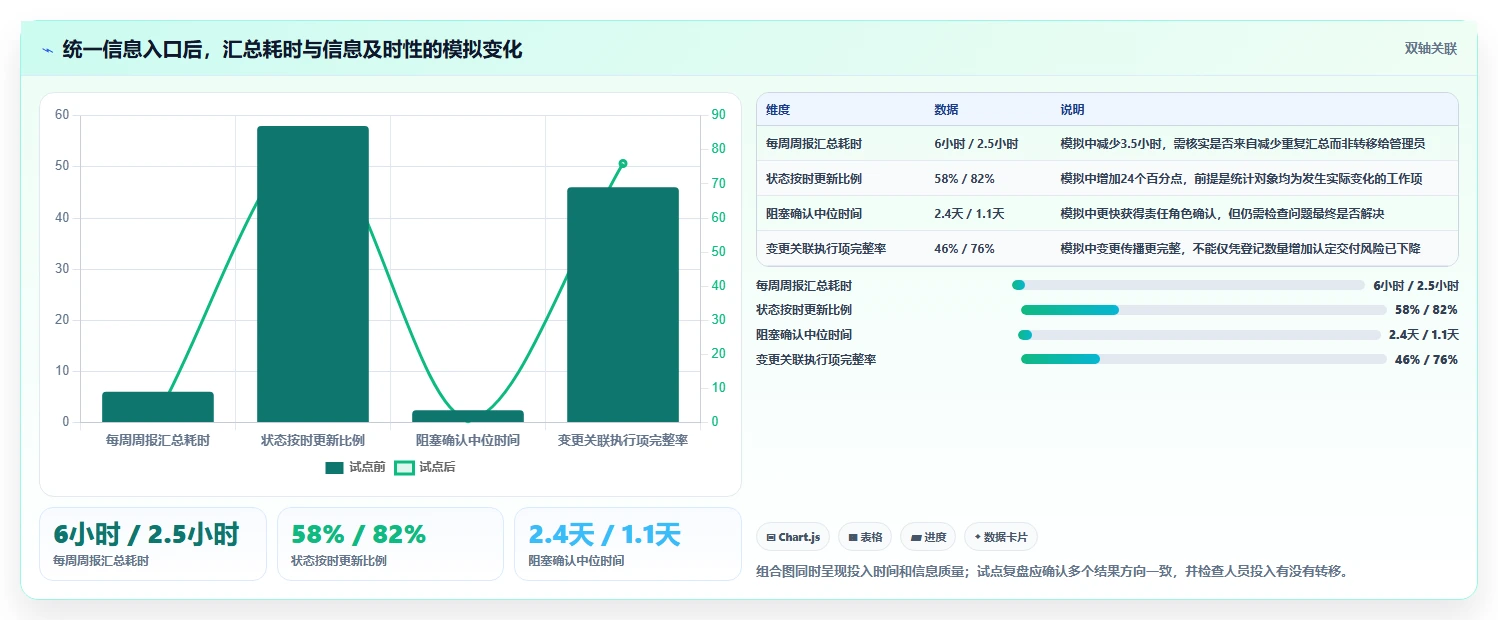Open the 2.4天 / 1.1天 KPI card

click(x=628, y=544)
